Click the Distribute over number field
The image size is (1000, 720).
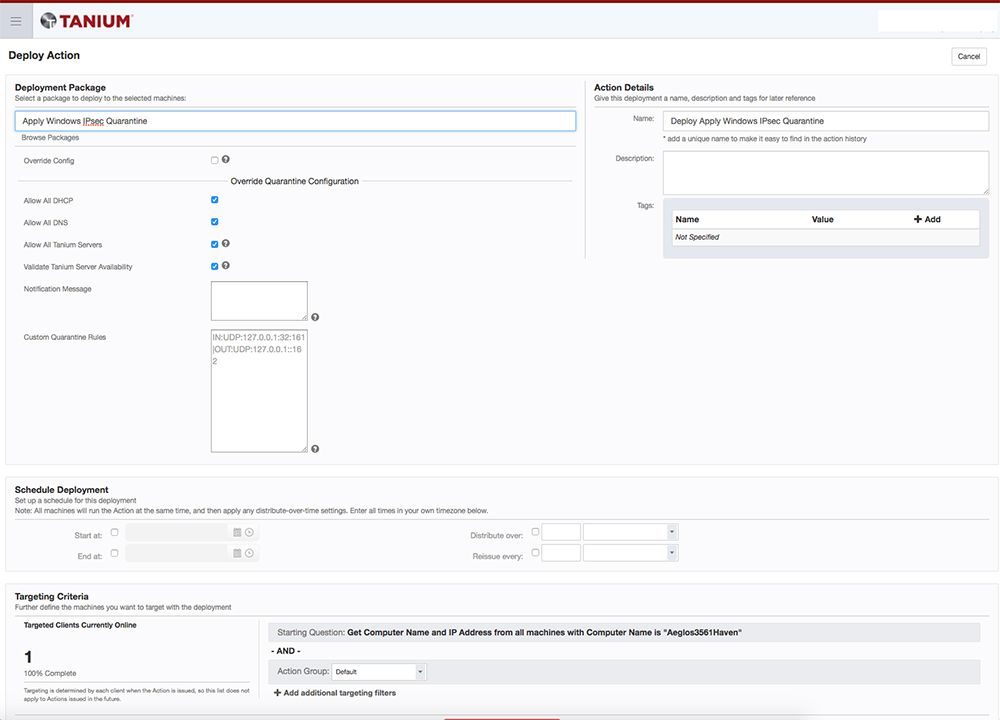point(561,532)
